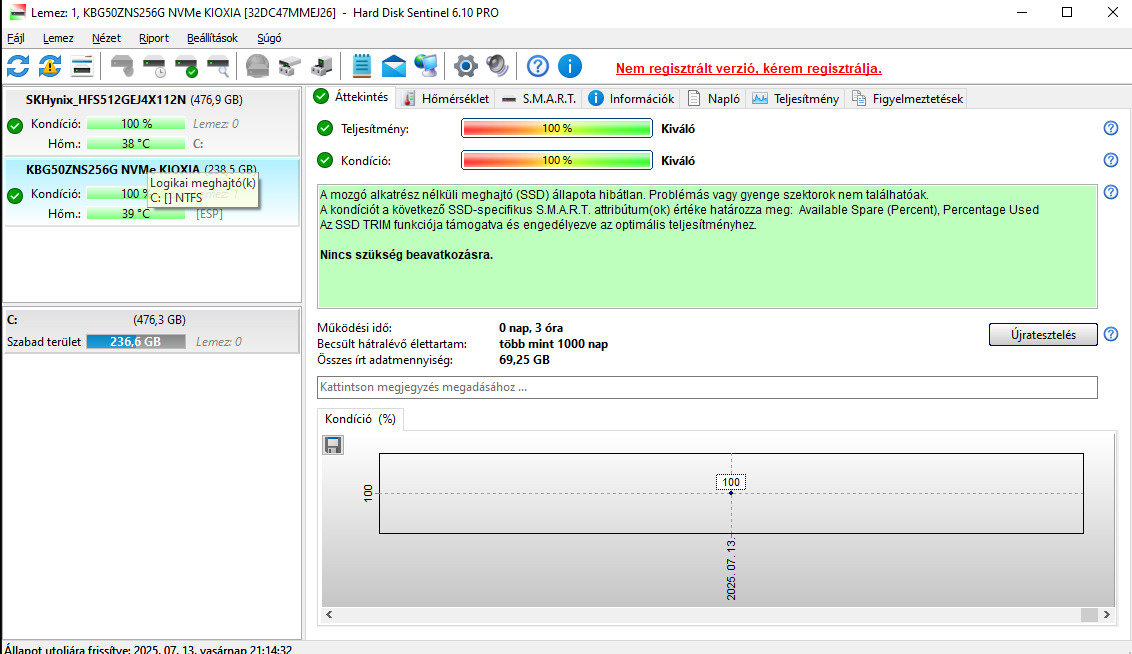Click the disk list panel toolbar icon
This screenshot has height=654, width=1132.
[x=82, y=66]
